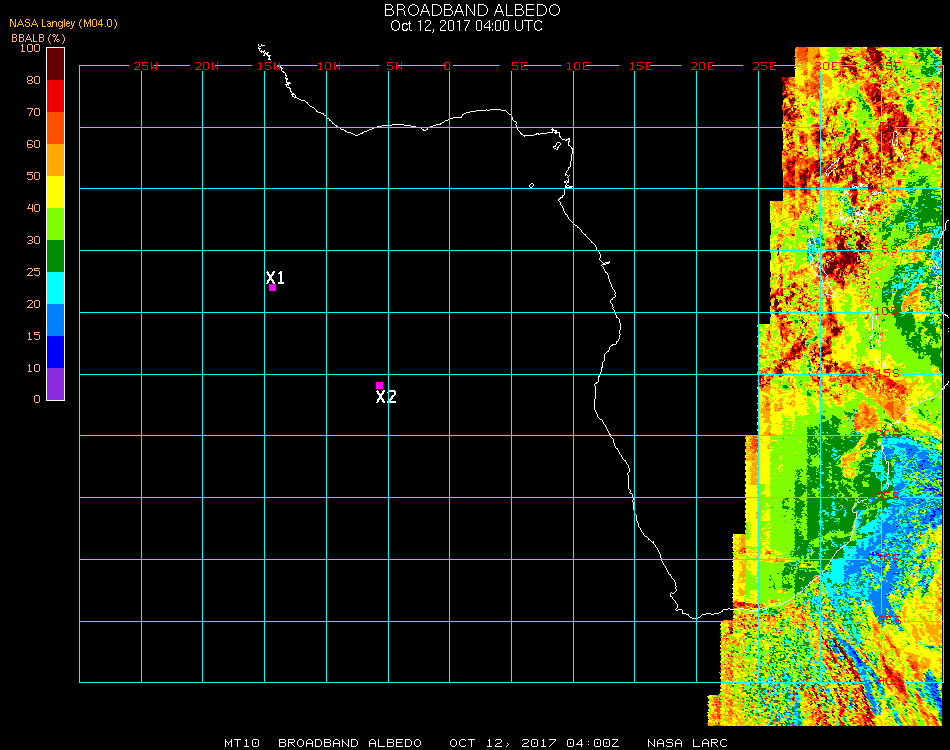Select the dark green 25-30 legend band
The width and height of the screenshot is (950, 750).
tap(55, 256)
